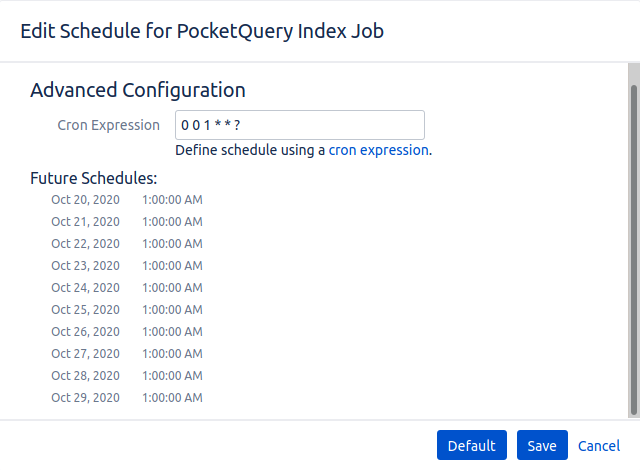
Task: Click the Oct 27, 2020 schedule date
Action: [86, 353]
